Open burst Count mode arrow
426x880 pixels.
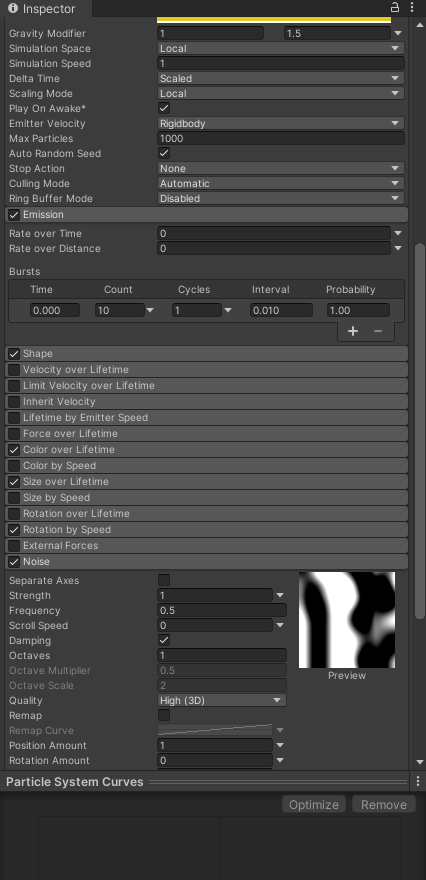pos(150,310)
